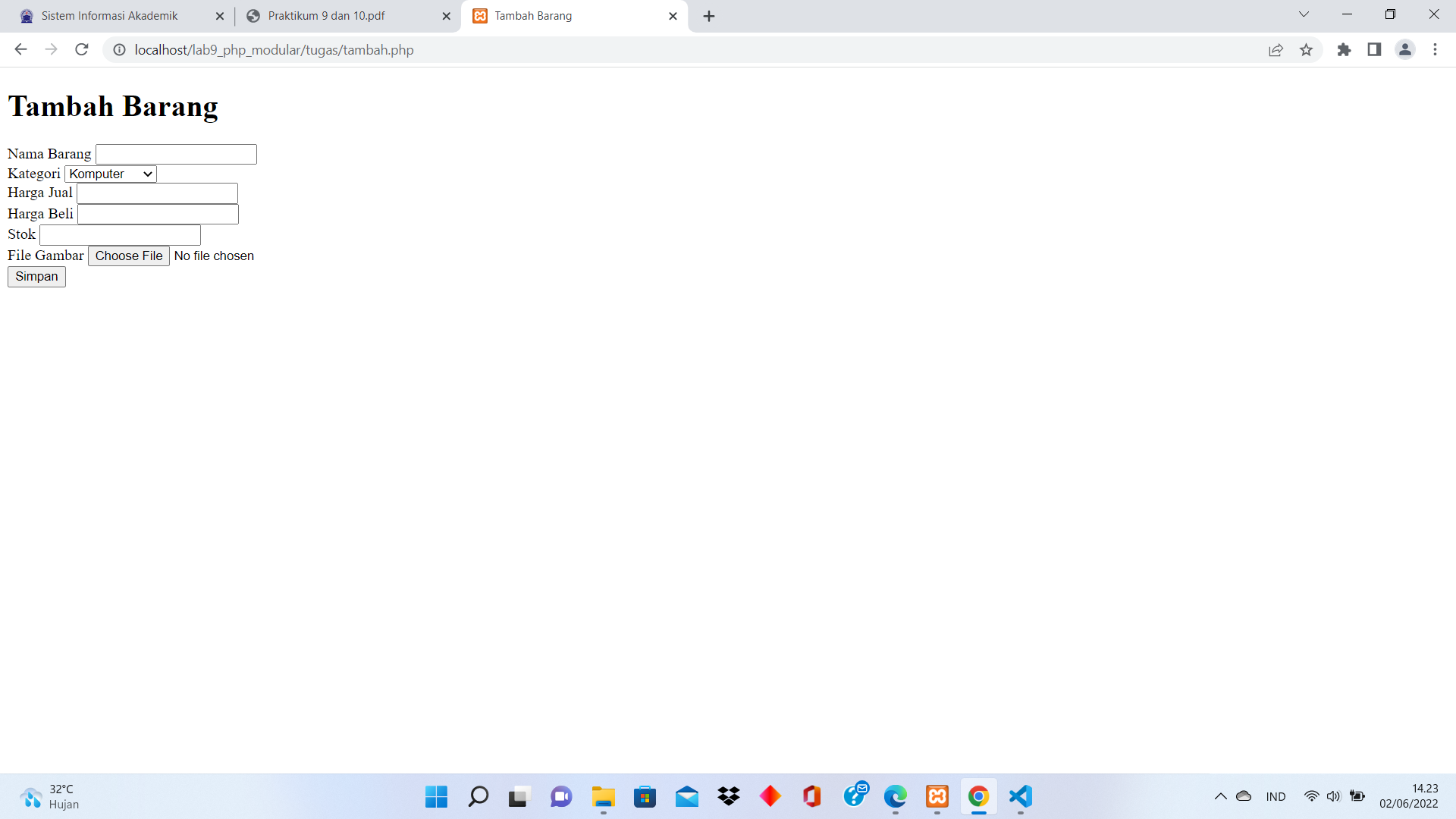Click the Nama Barang input field
Image resolution: width=1456 pixels, height=819 pixels.
coord(176,154)
